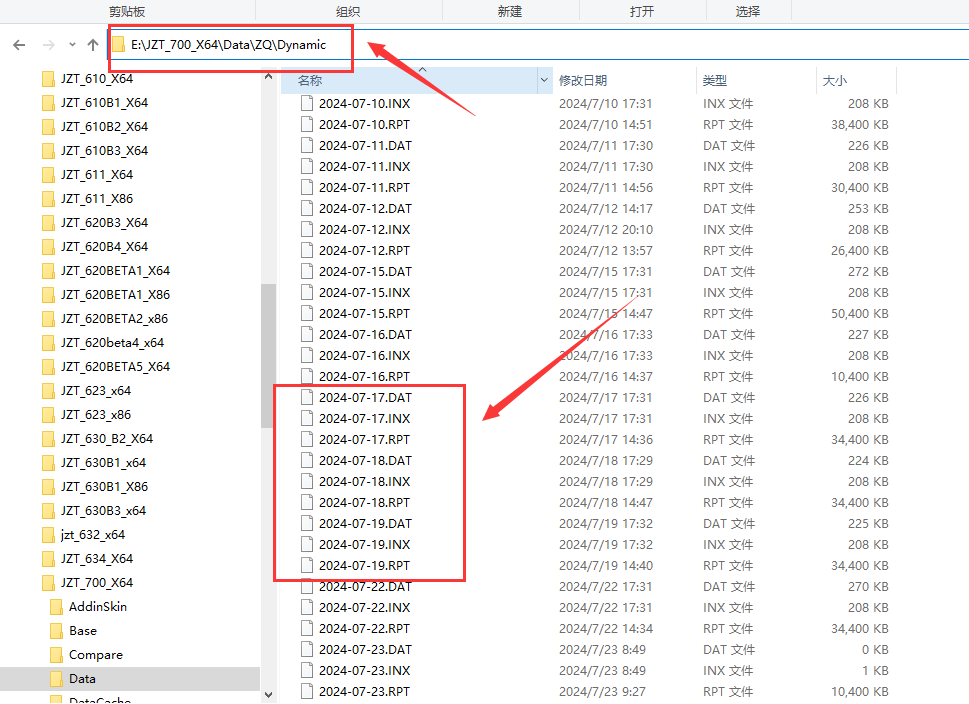Click folder icon beside JZT_634_X64
Image resolution: width=969 pixels, height=704 pixels.
click(48, 559)
